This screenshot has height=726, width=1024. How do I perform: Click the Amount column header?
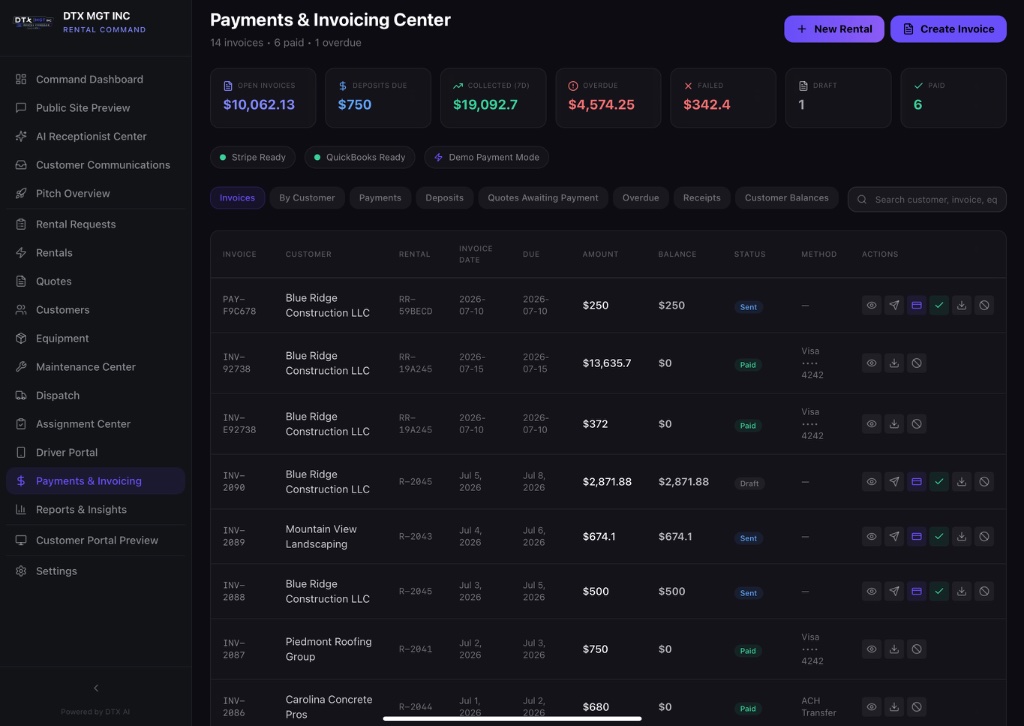(x=600, y=254)
